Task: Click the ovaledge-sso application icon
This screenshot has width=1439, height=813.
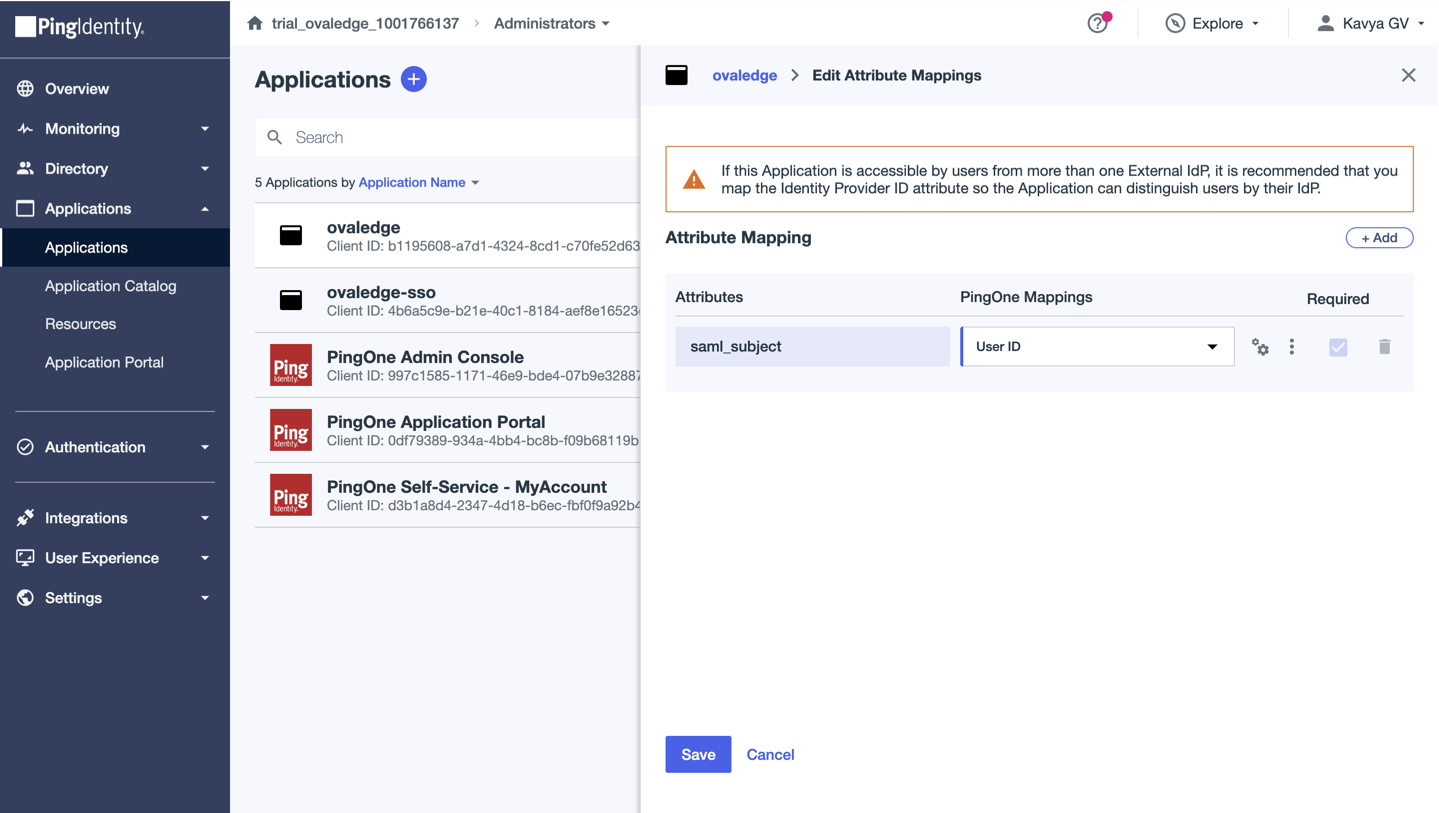Action: (291, 300)
